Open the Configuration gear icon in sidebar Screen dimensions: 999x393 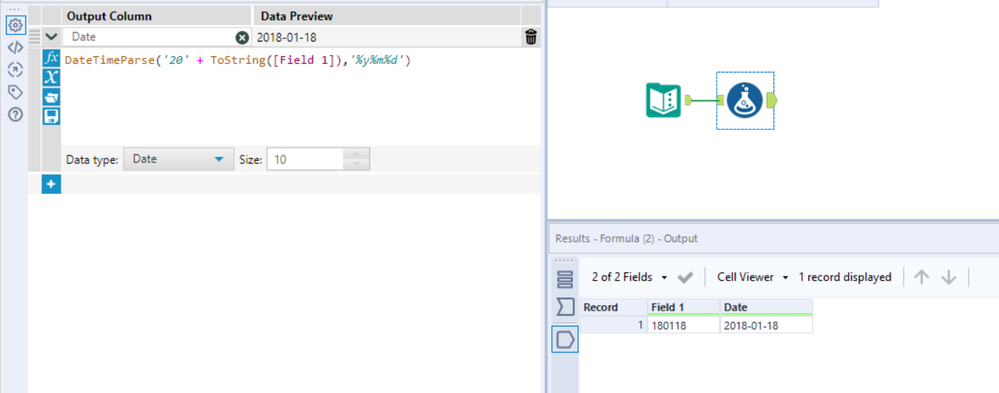click(x=15, y=25)
